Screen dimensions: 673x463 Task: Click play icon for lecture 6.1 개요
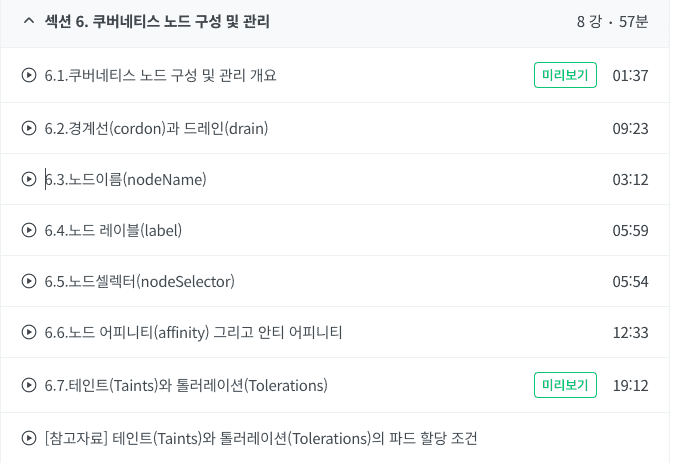[29, 75]
